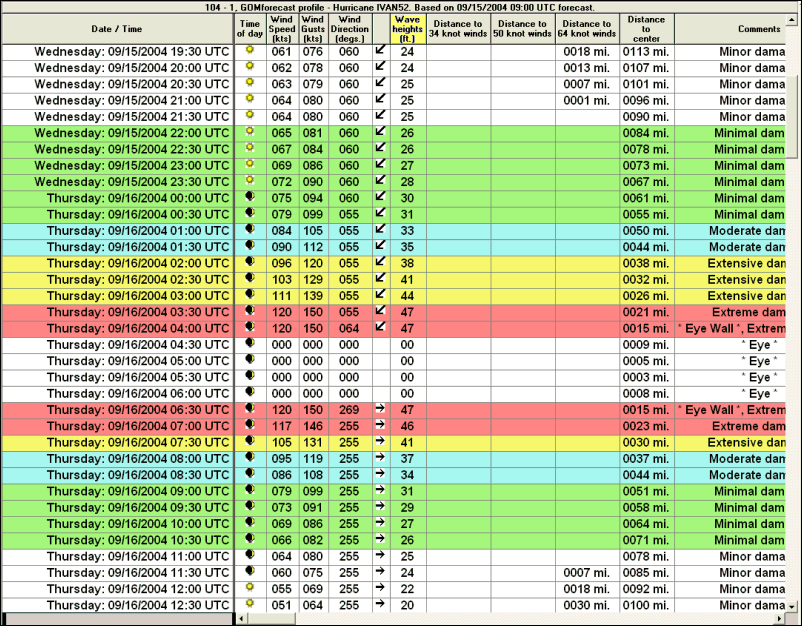This screenshot has height=626, width=802.
Task: Select moon icon in 09/16/2004 04:30 Eye row
Action: point(250,345)
